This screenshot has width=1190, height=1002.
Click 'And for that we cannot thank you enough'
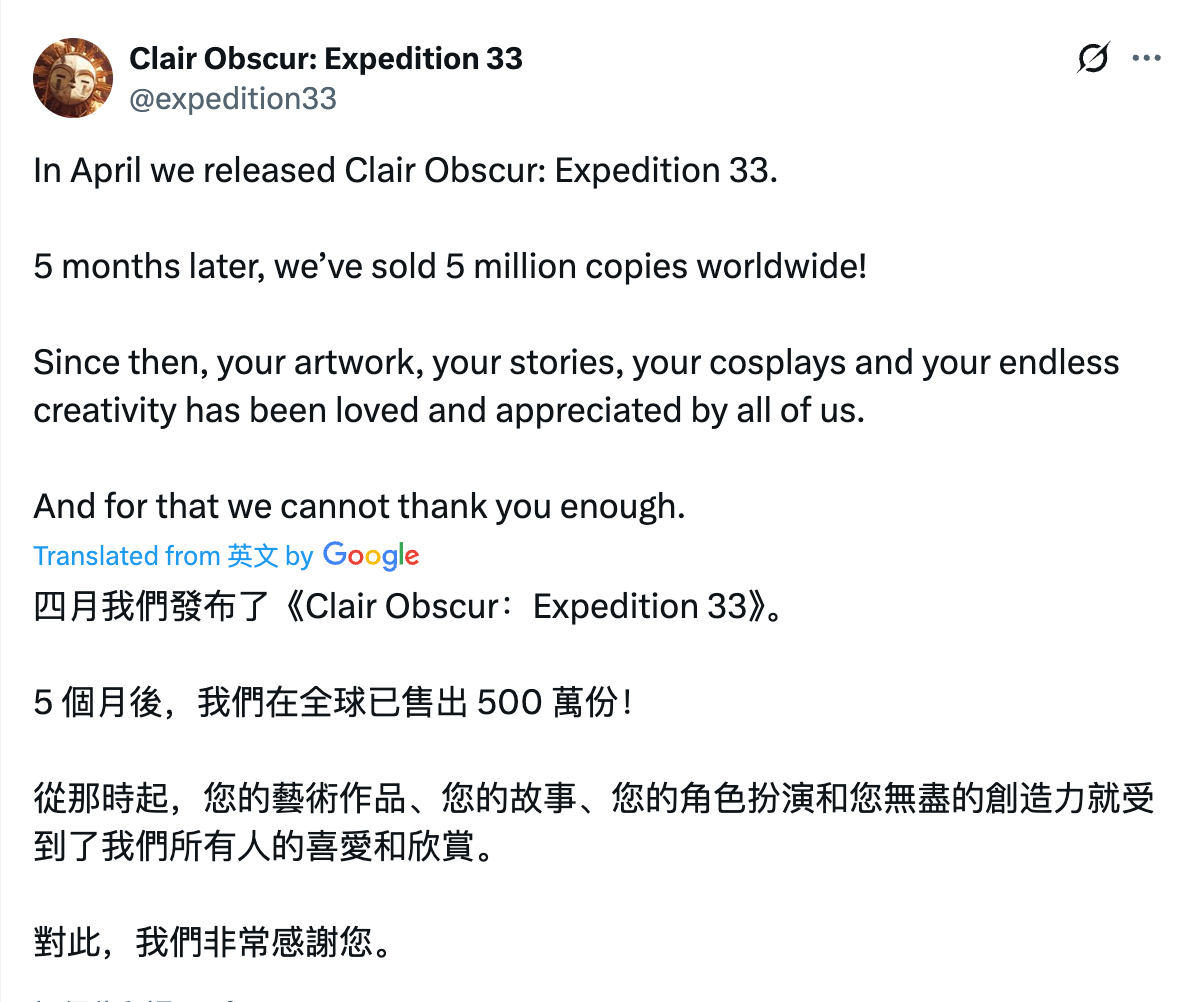(x=359, y=506)
